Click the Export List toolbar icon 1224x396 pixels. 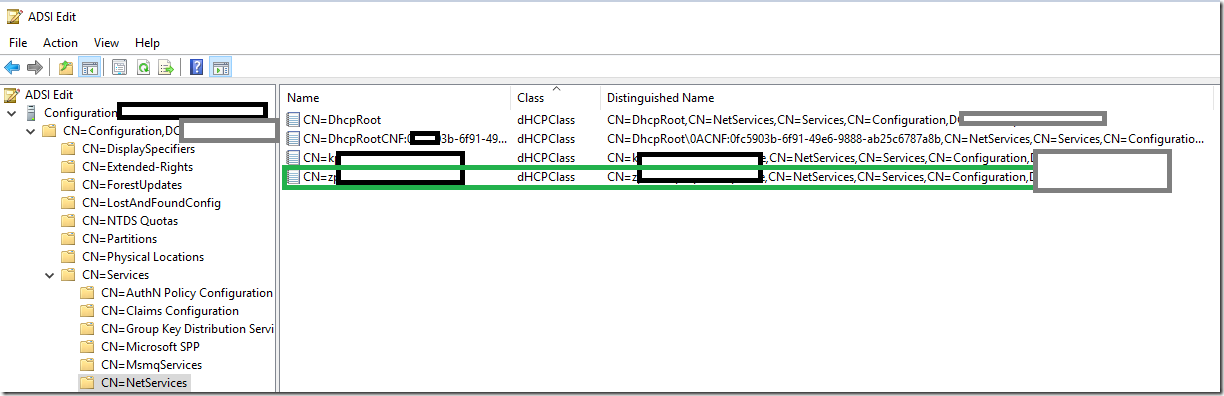click(x=166, y=68)
